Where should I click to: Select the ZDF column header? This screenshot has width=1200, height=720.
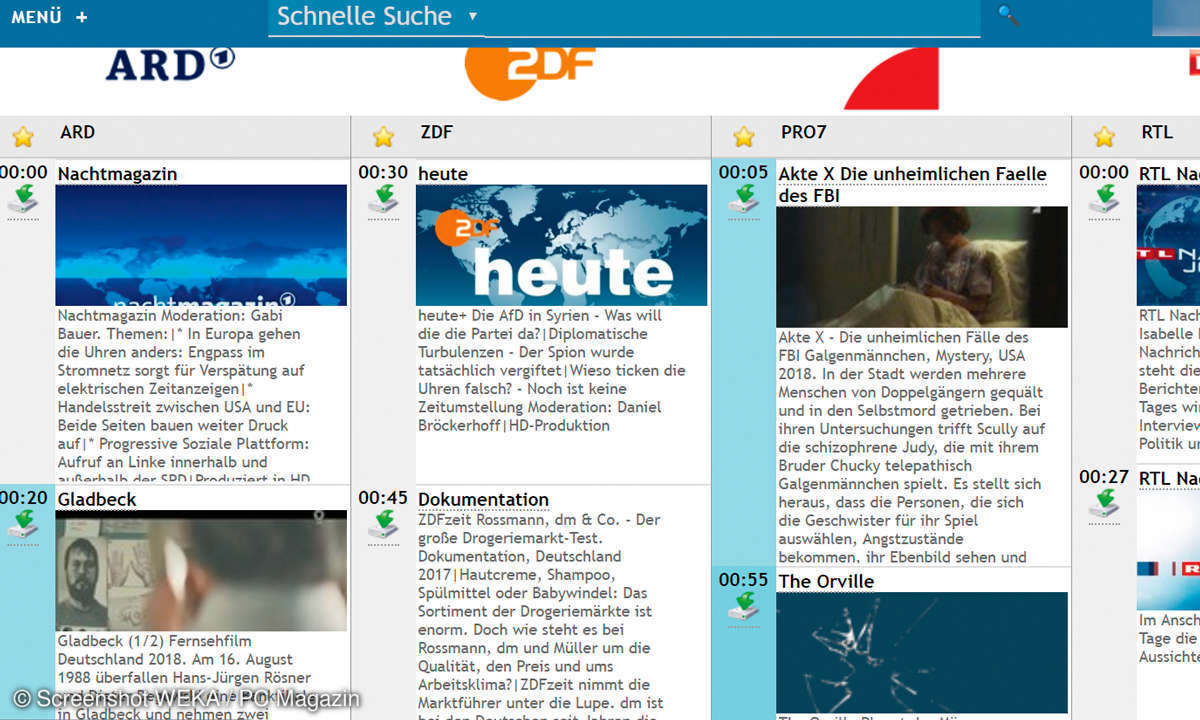click(437, 132)
